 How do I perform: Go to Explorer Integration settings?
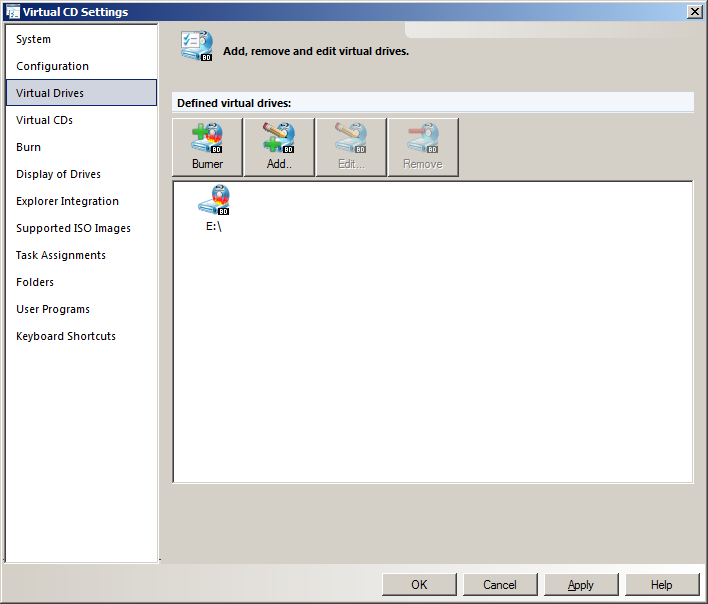[82, 201]
